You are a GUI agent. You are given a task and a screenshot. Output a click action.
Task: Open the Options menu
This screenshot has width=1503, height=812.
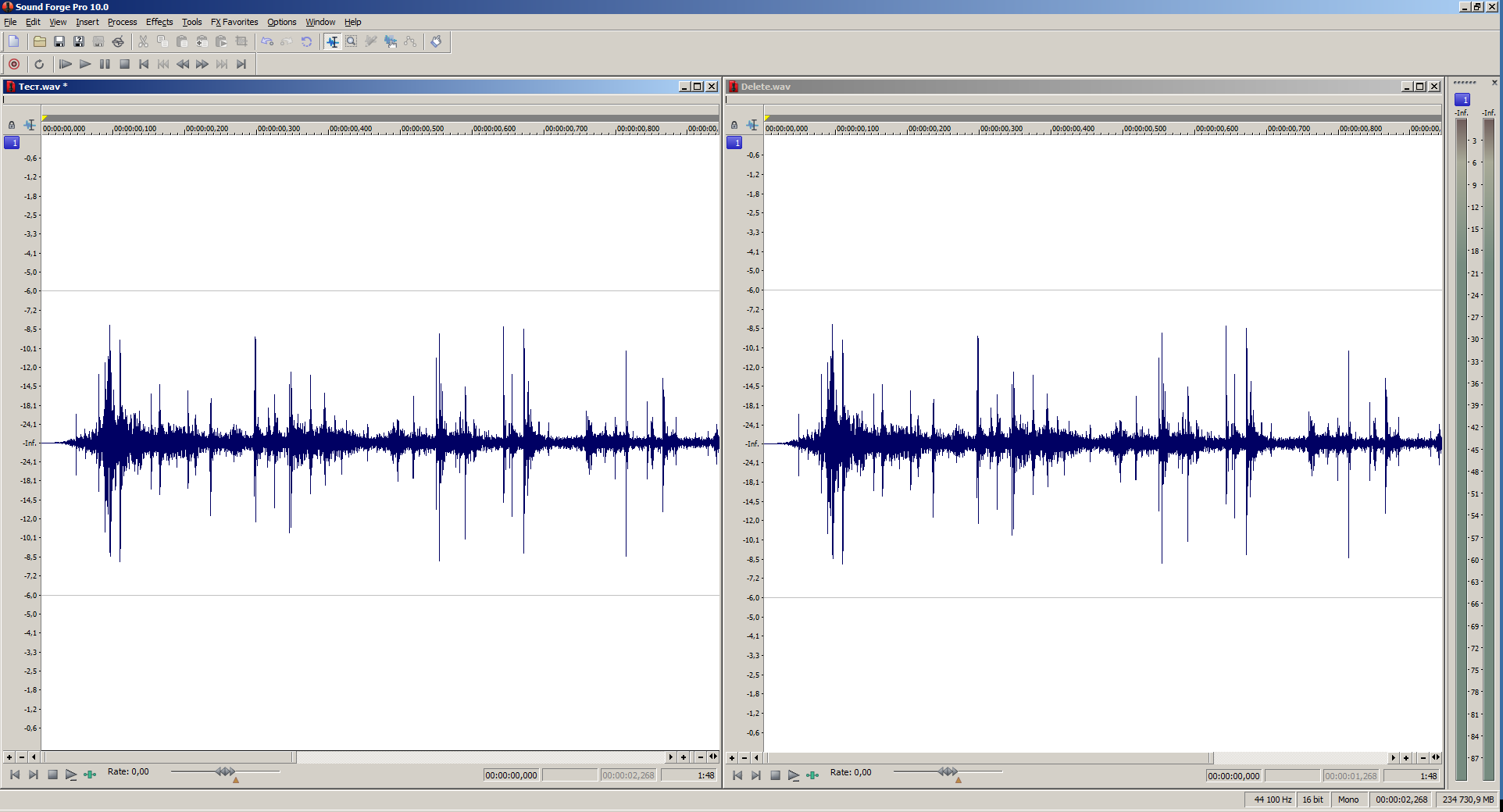[281, 22]
